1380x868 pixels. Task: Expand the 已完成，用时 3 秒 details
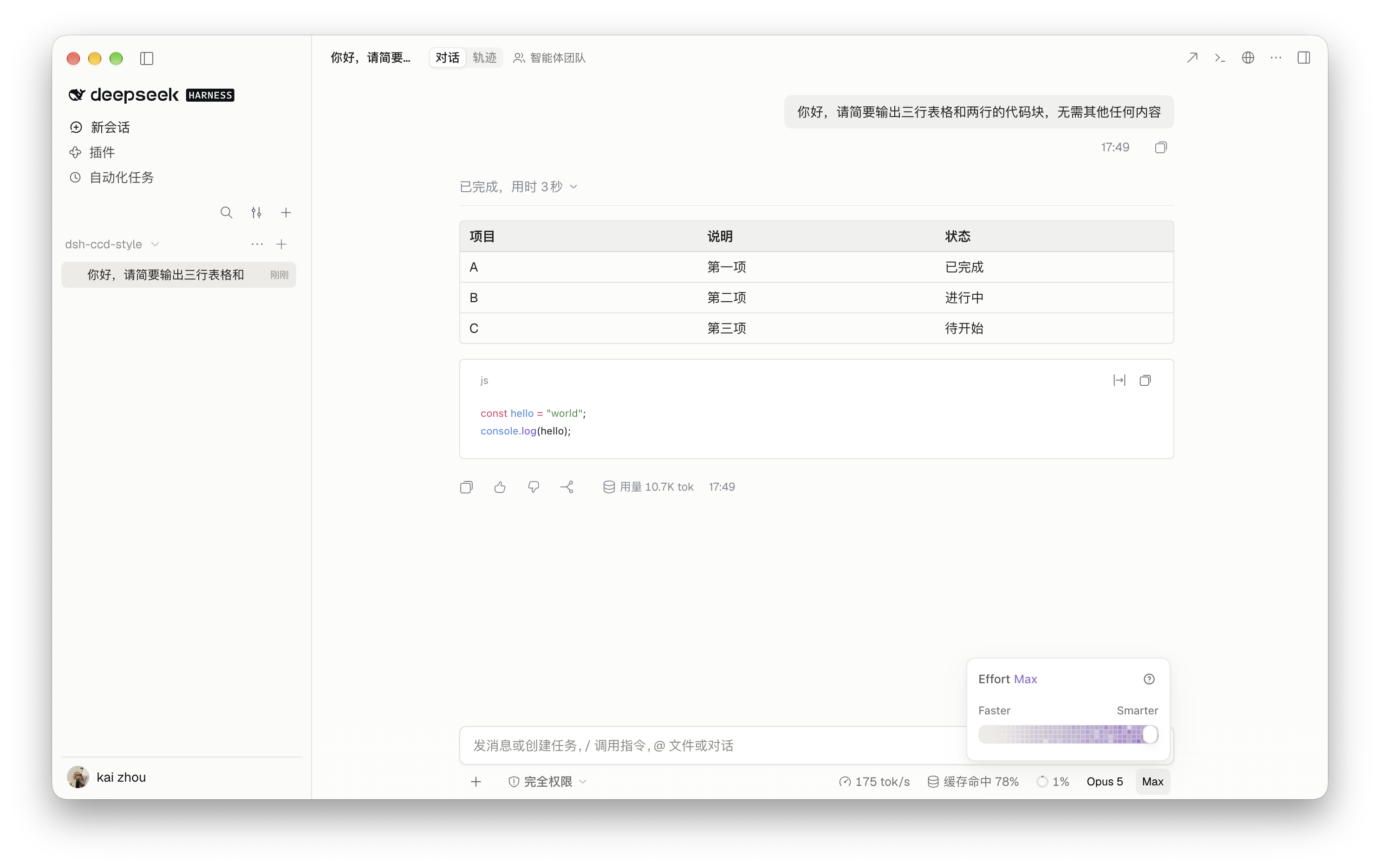click(518, 187)
